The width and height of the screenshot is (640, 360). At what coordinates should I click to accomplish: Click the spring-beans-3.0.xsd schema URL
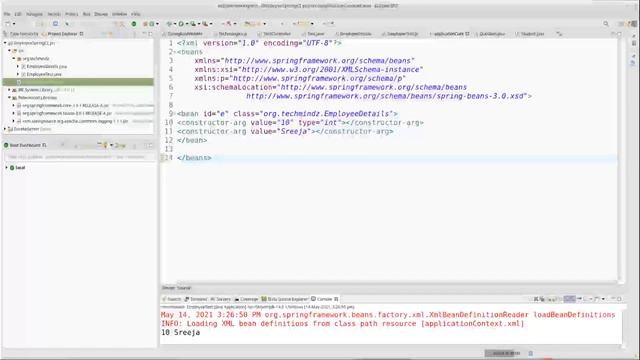tap(386, 96)
